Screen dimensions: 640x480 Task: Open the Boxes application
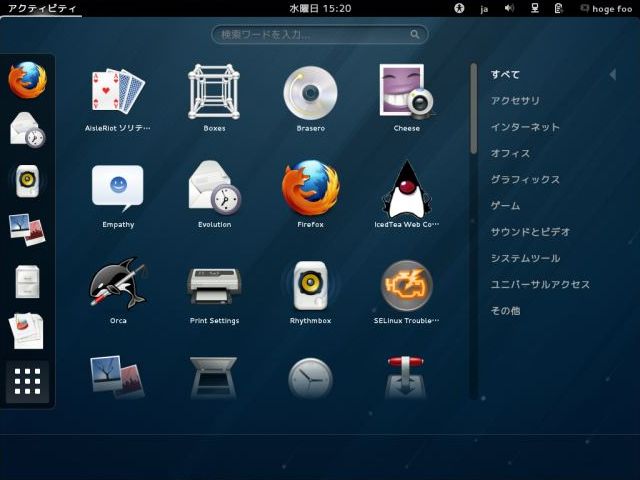pyautogui.click(x=214, y=99)
